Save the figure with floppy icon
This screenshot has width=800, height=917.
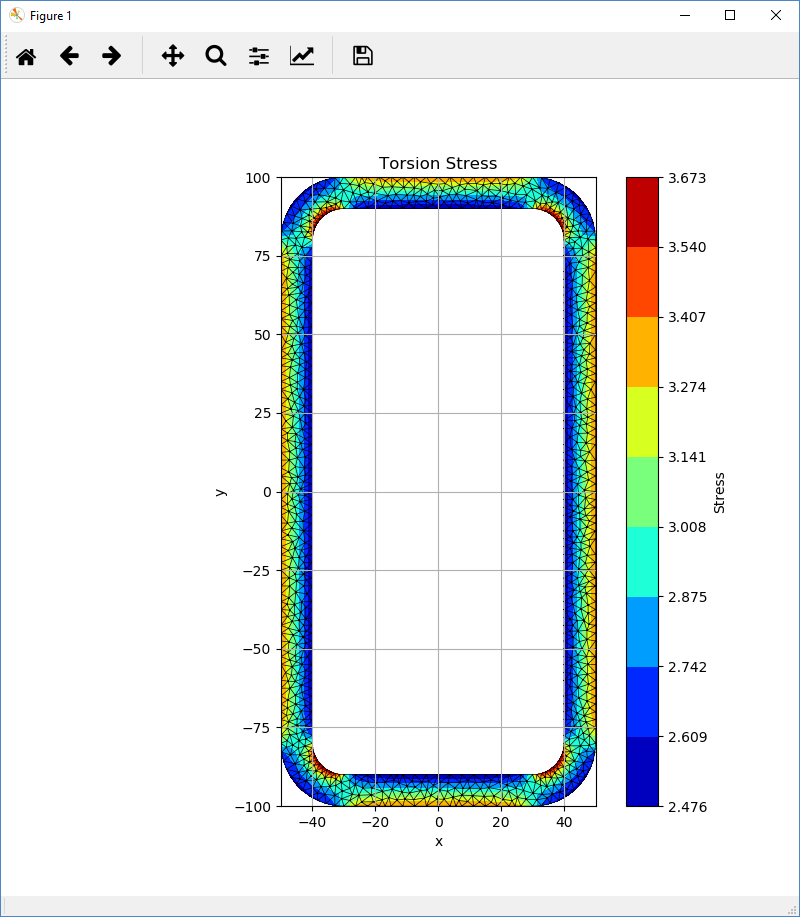[x=363, y=56]
